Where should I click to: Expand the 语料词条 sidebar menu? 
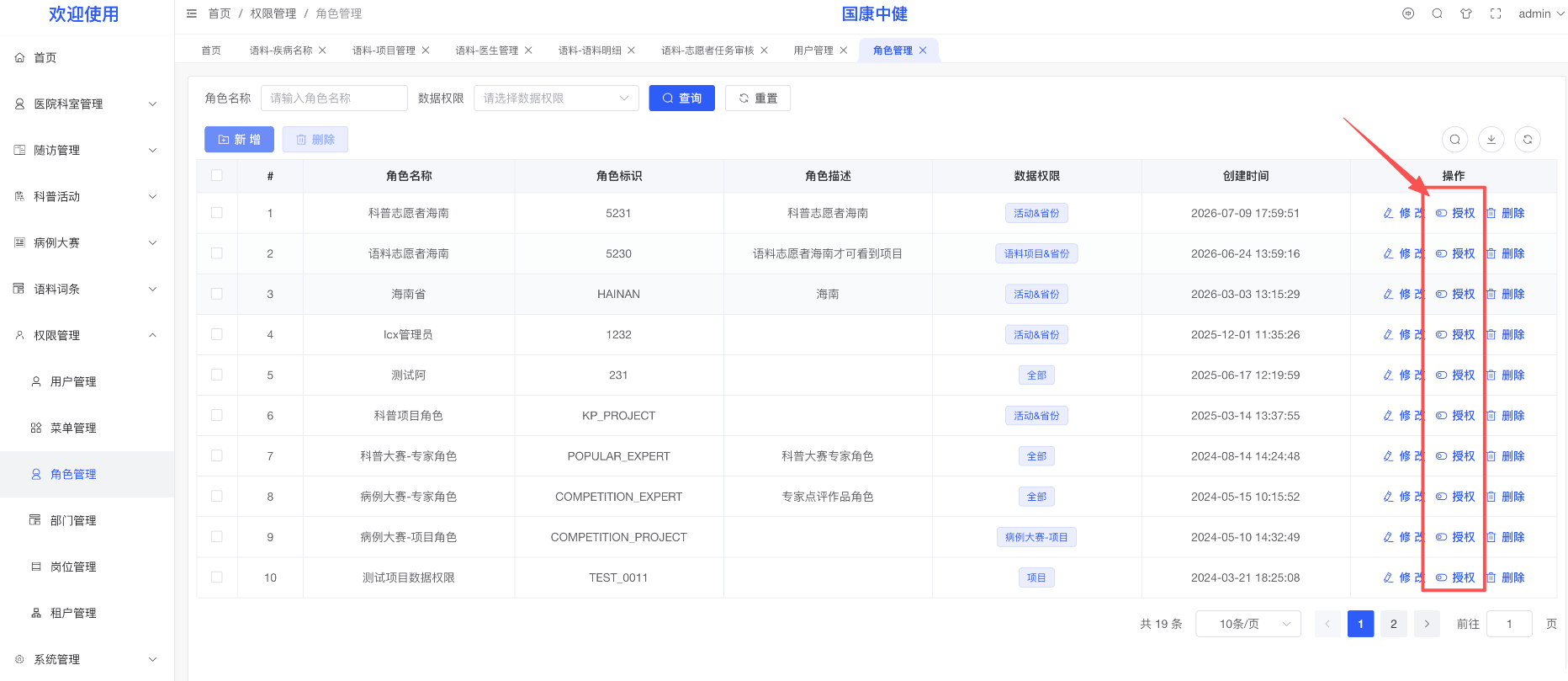coord(87,289)
